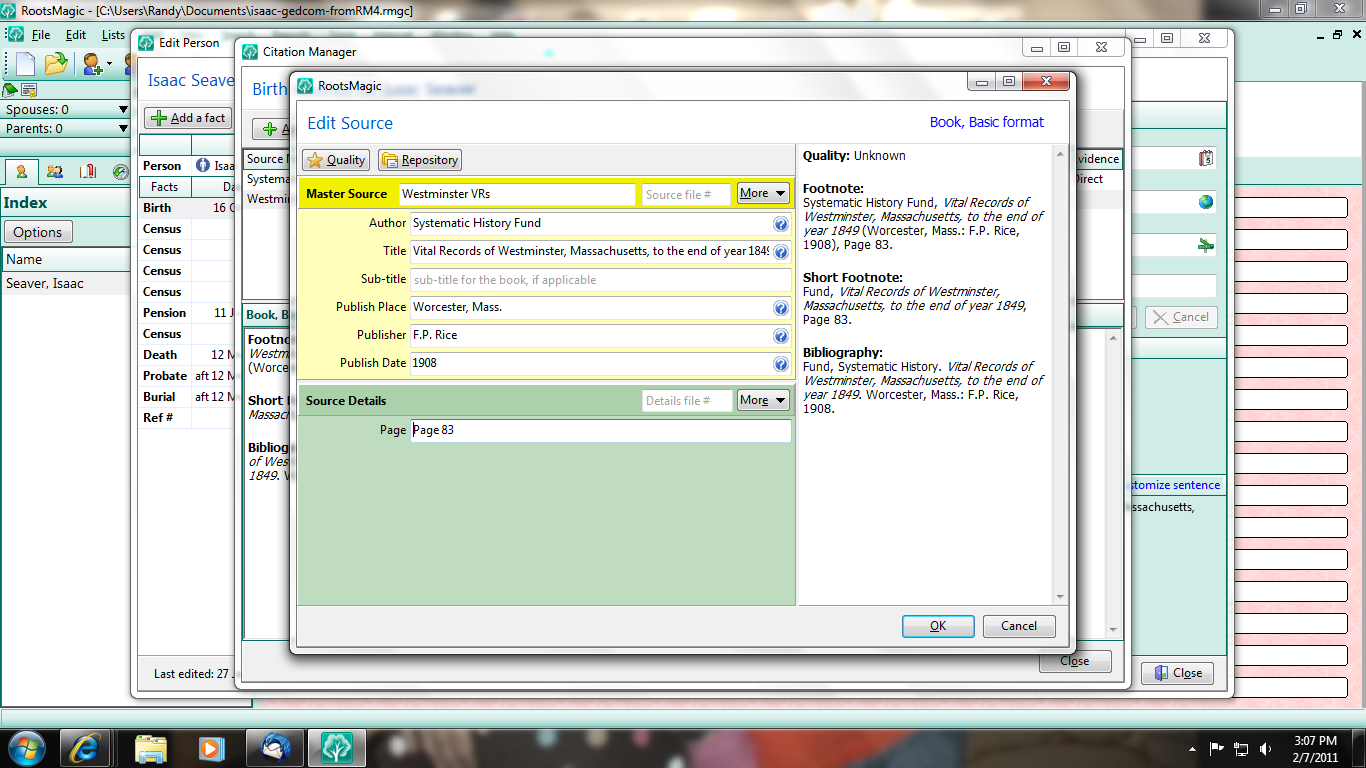Show hidden system tray icons

pyautogui.click(x=1193, y=749)
